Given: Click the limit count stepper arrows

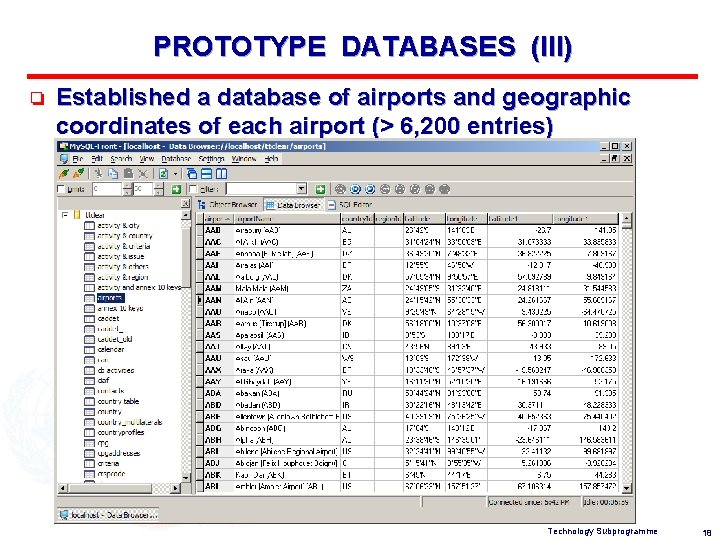Looking at the screenshot, I should click(x=158, y=189).
